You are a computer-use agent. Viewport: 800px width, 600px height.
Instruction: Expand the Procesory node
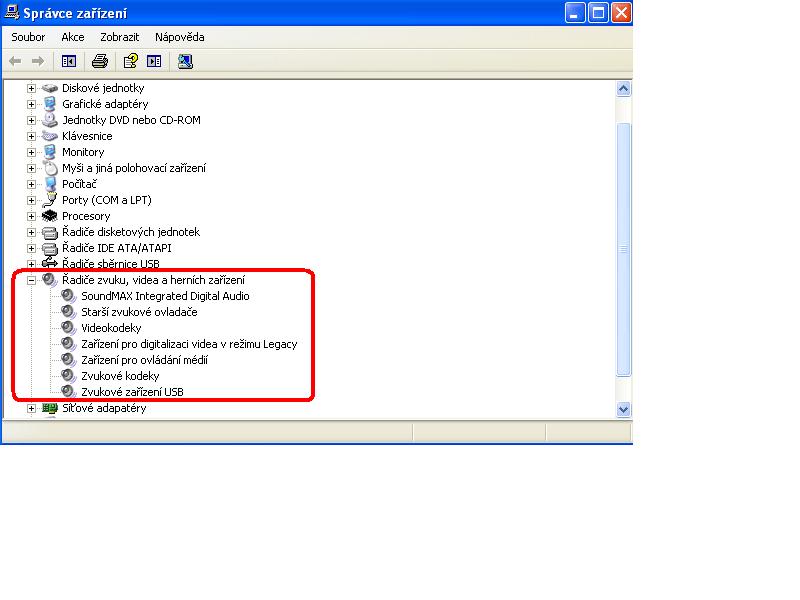(x=31, y=216)
